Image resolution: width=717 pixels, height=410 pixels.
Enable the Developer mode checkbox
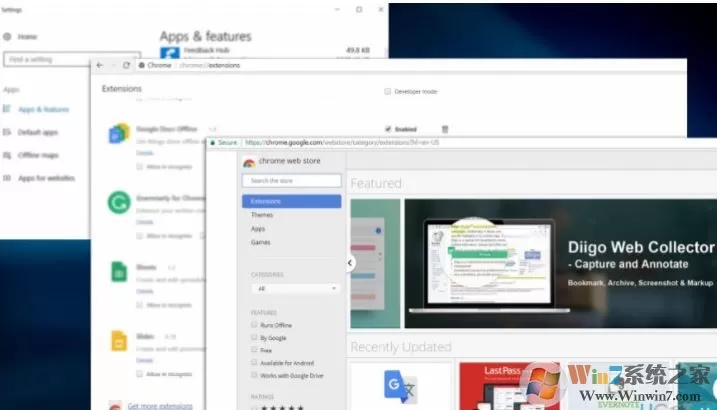[x=387, y=91]
